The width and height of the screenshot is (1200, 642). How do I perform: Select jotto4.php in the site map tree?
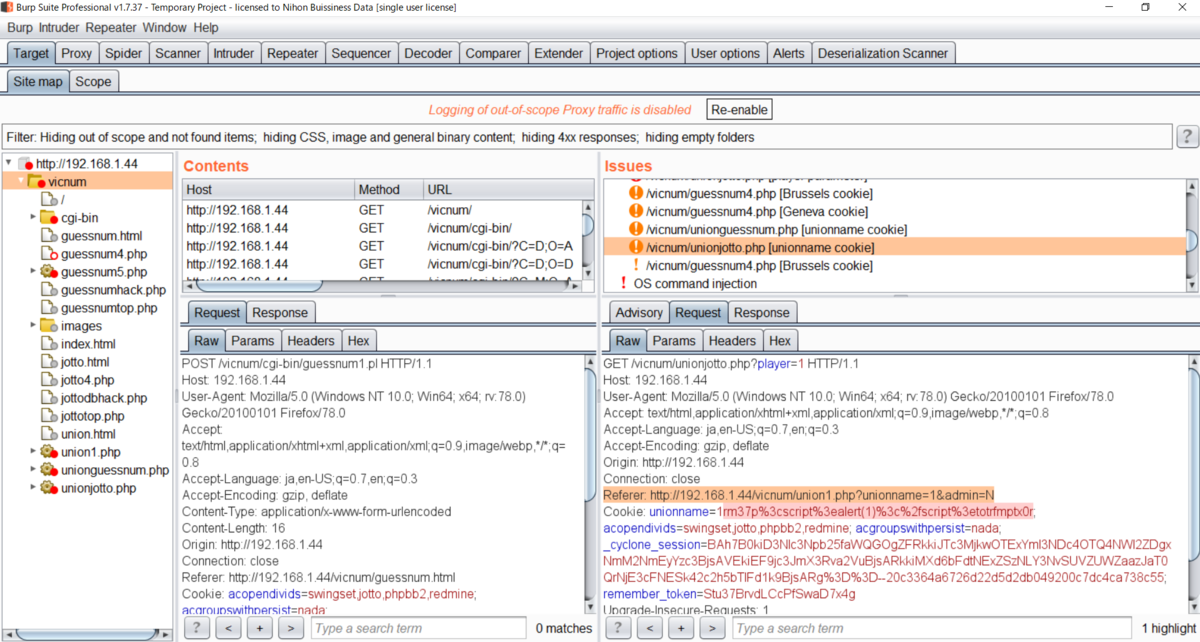coord(87,380)
